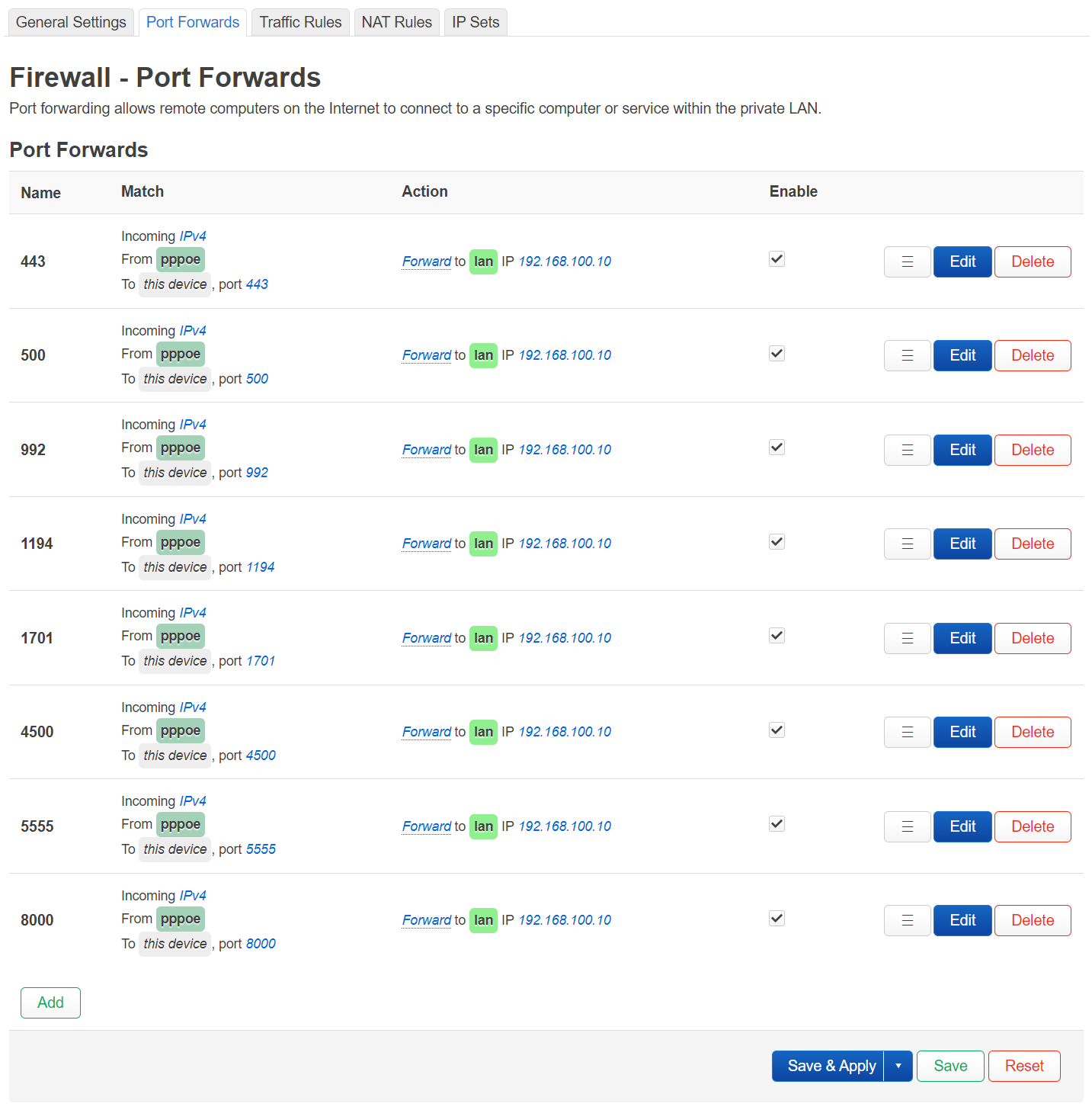Click the drag handle icon for rule 5555
The height and width of the screenshot is (1110, 1092).
point(907,826)
